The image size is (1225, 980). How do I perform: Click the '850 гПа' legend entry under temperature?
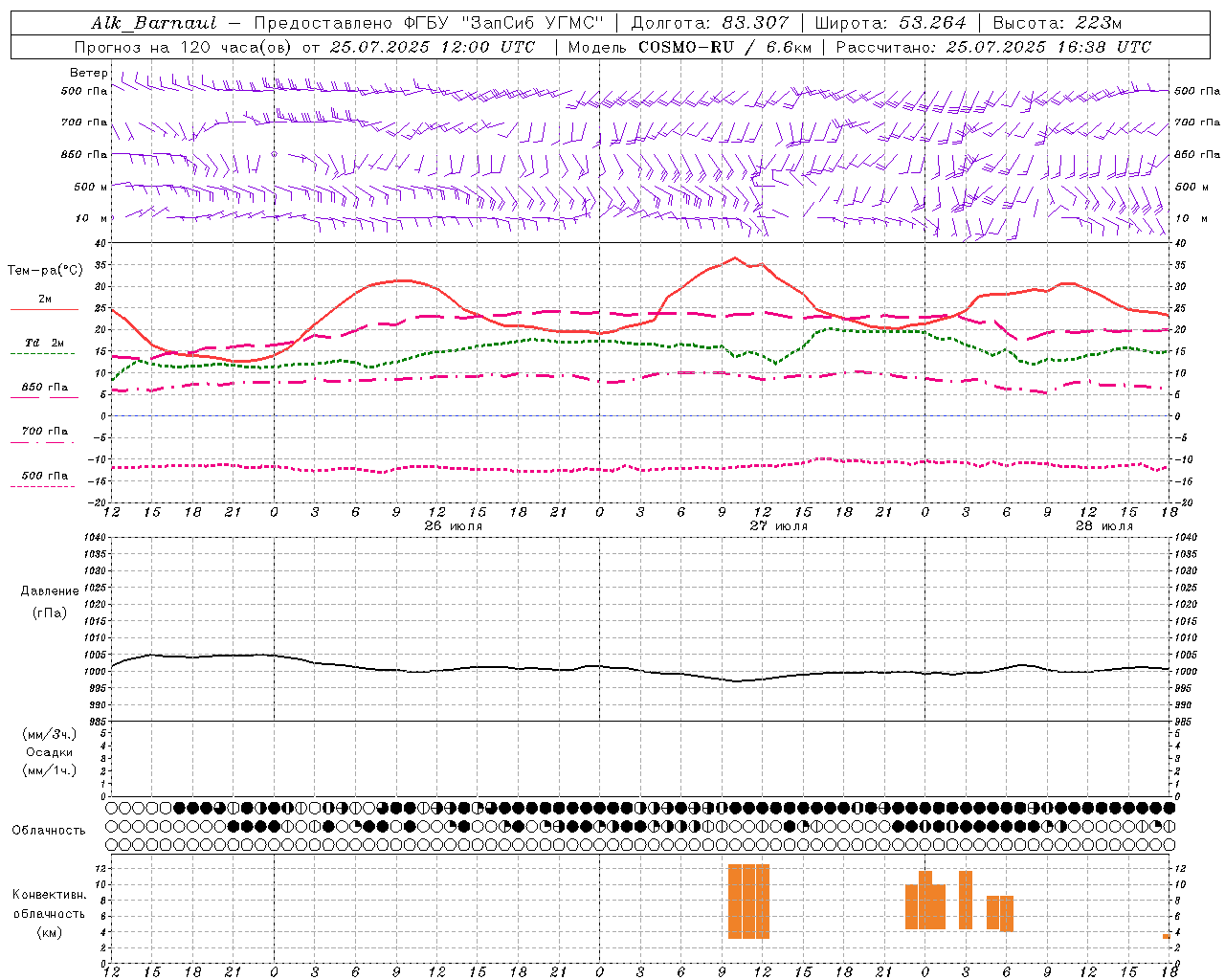point(44,388)
